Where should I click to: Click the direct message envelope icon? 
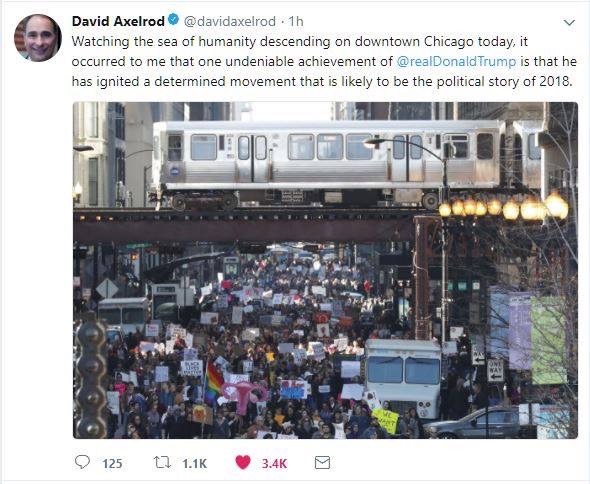[322, 463]
